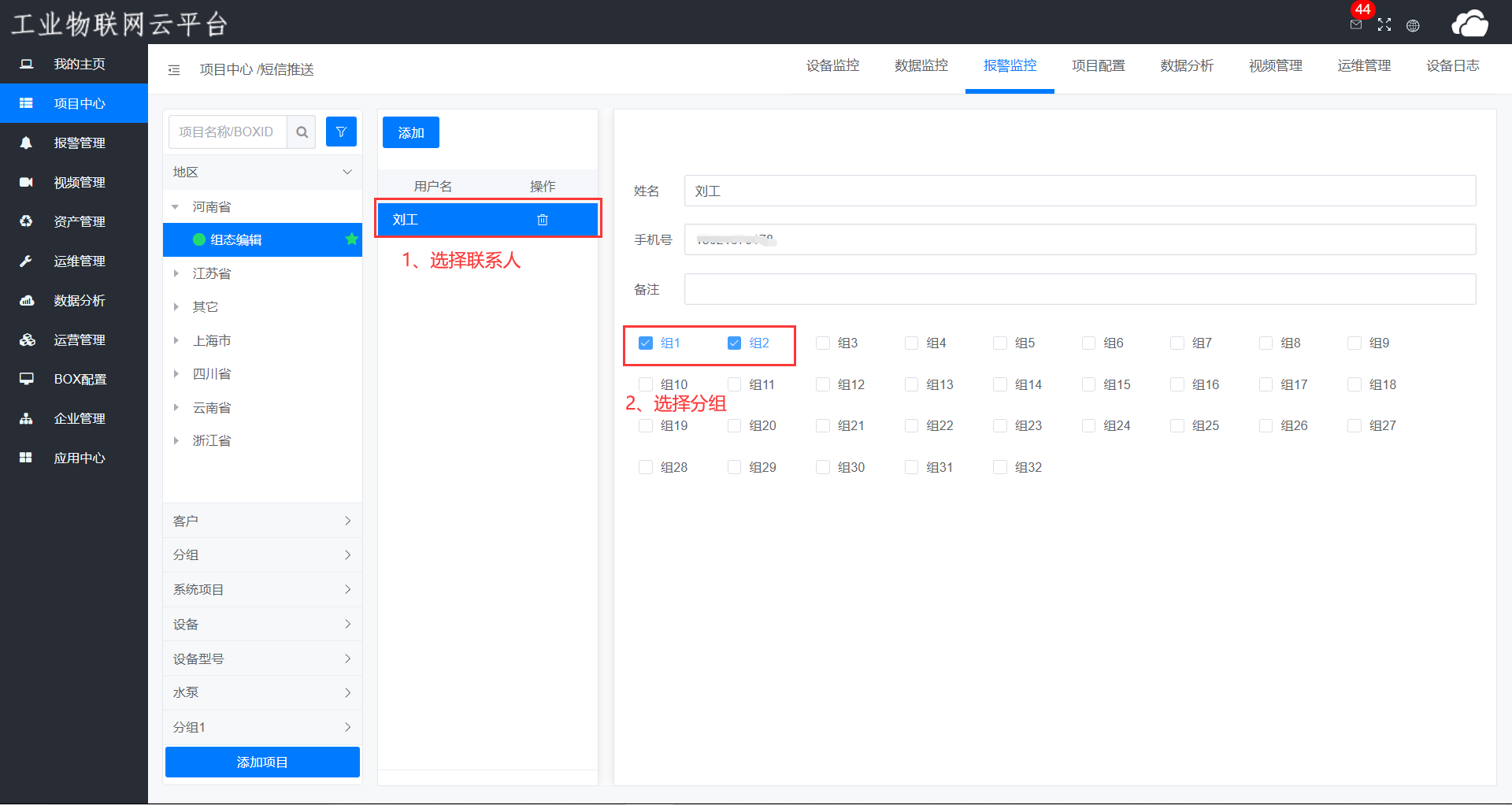Switch to the 设备监控 tab
Screen dimensions: 1512x805
832,66
